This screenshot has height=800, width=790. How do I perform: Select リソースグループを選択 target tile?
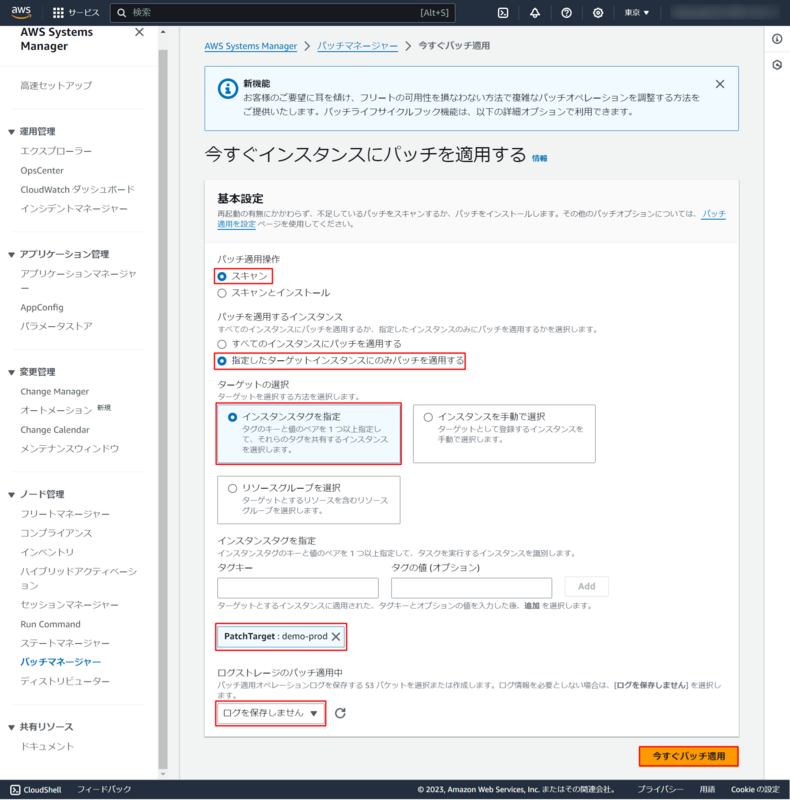tap(309, 500)
